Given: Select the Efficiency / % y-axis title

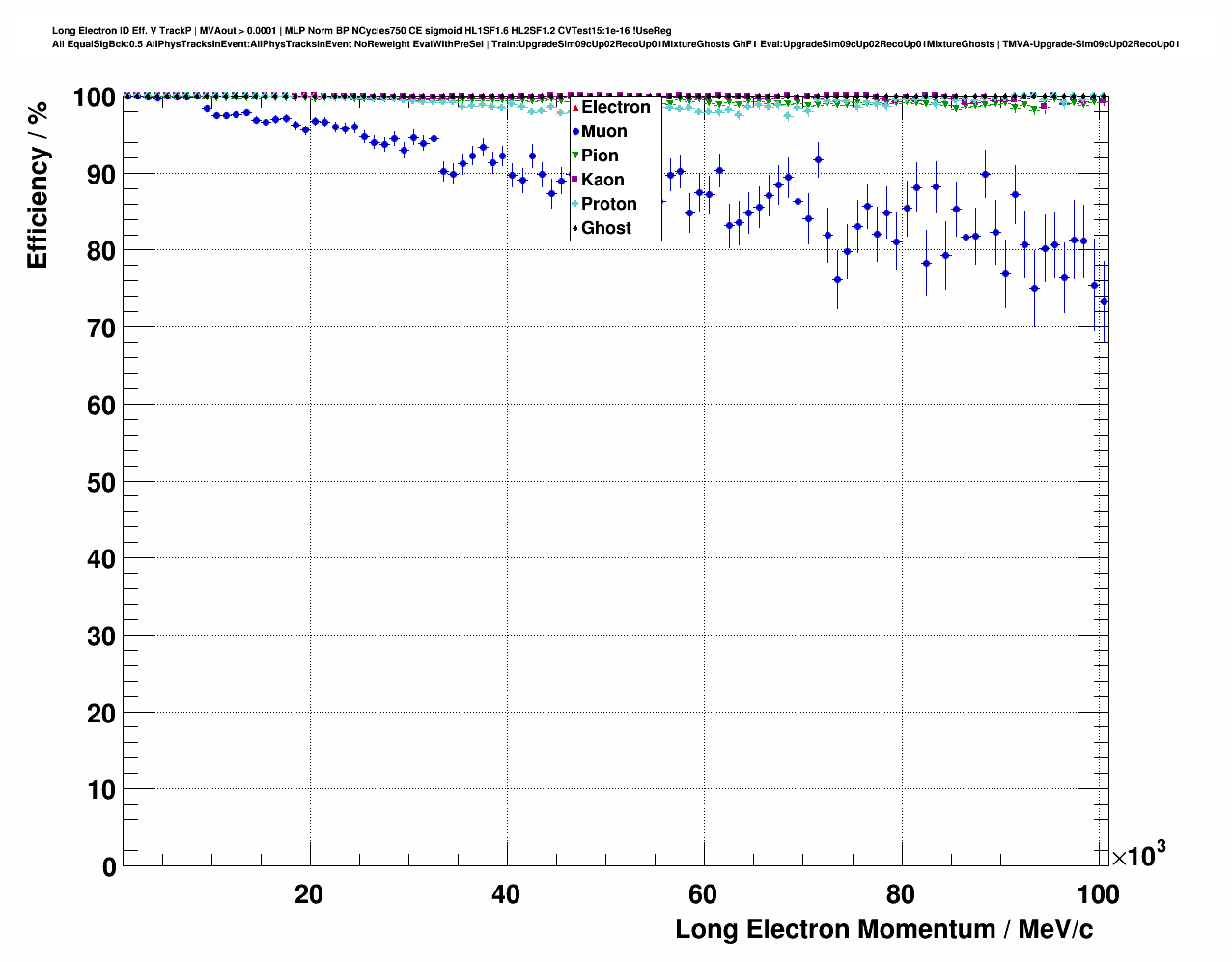Looking at the screenshot, I should [38, 184].
